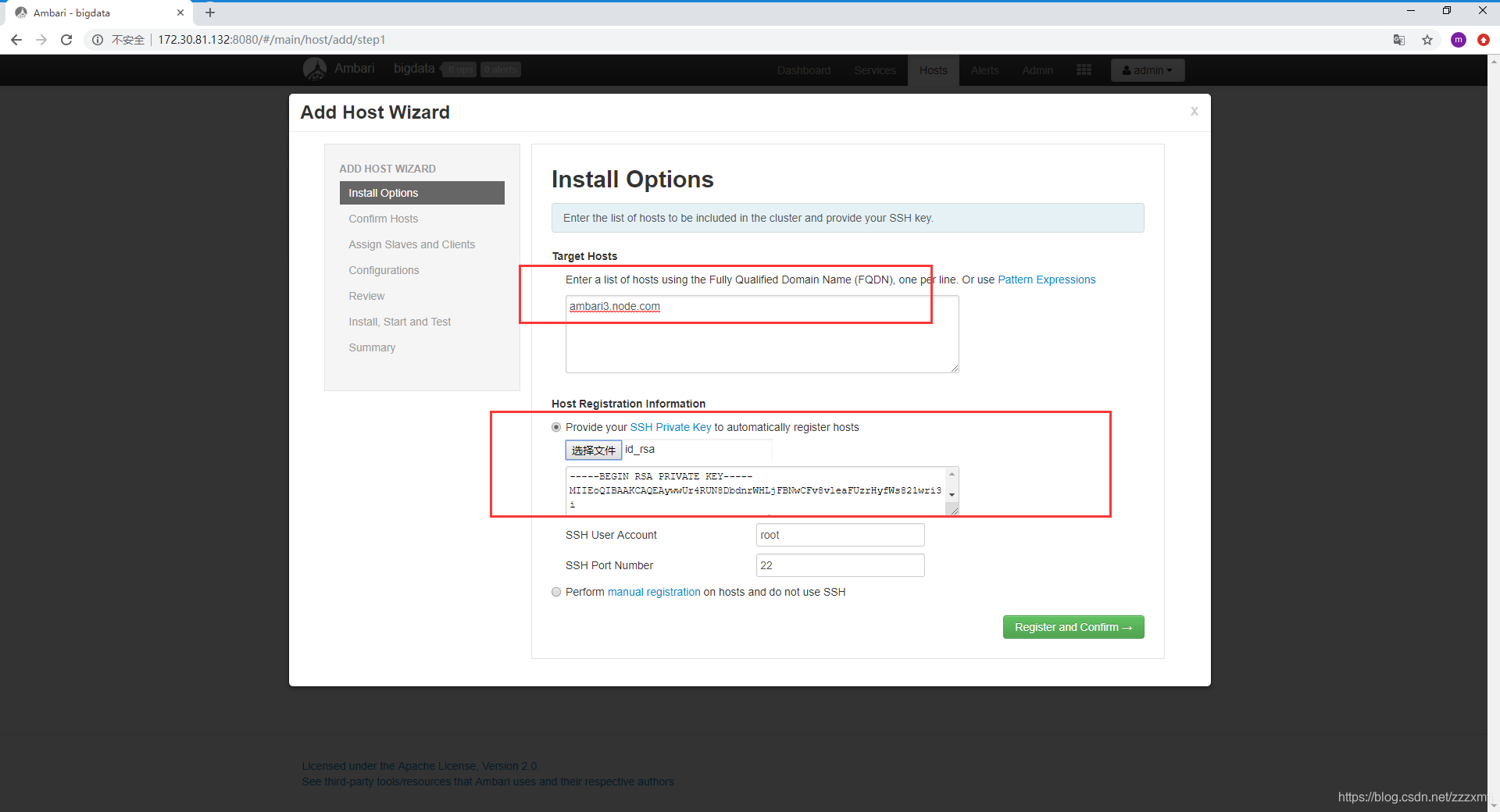Select Assign Slaves and Clients step
This screenshot has height=812, width=1500.
click(422, 244)
